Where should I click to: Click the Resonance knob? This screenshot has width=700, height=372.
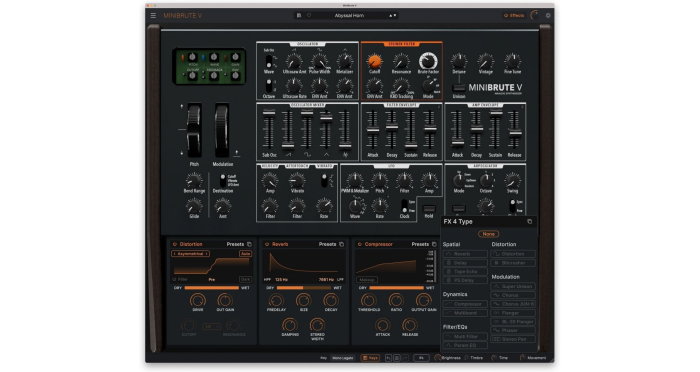click(x=401, y=61)
